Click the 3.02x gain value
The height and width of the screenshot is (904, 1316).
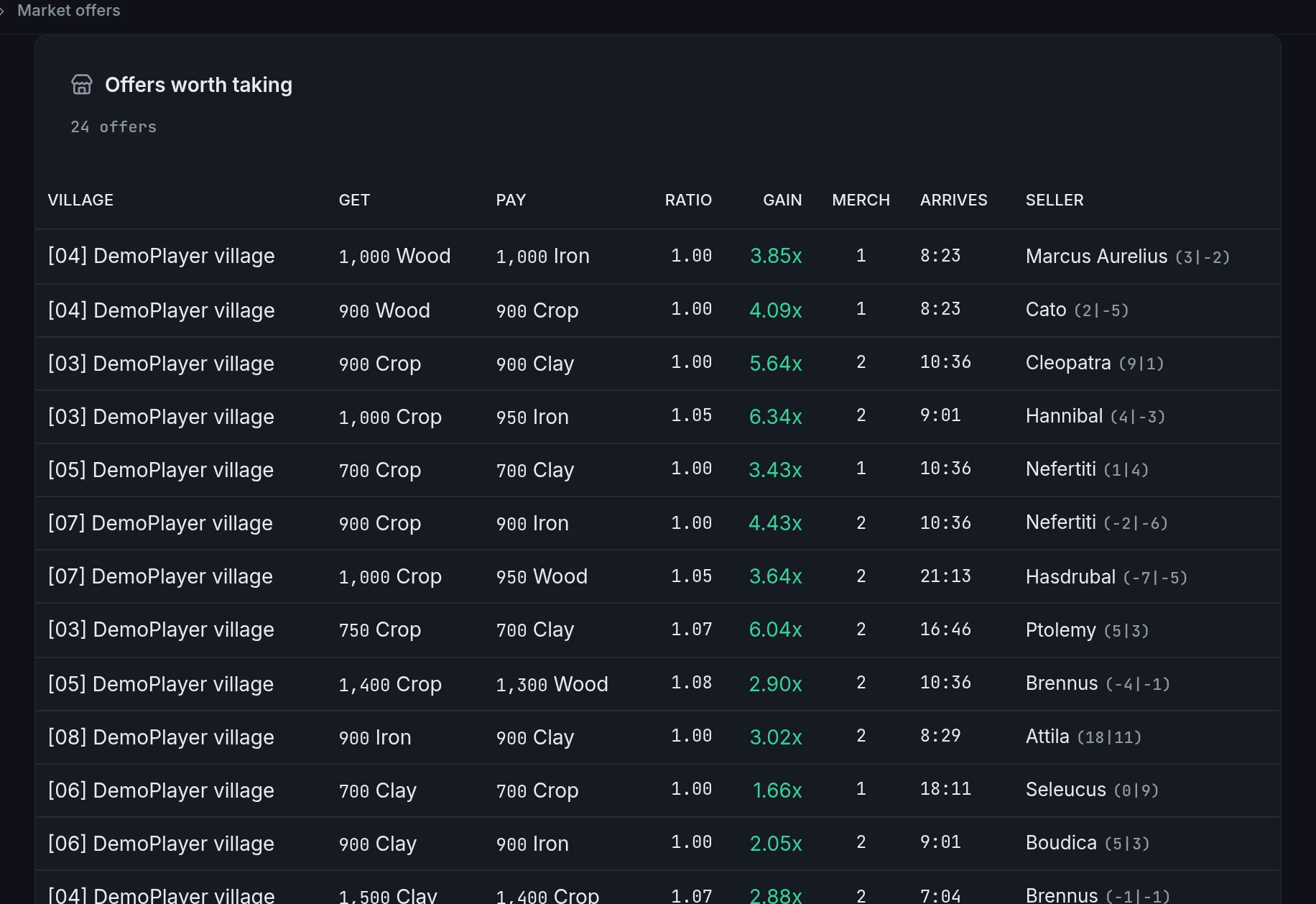(x=776, y=738)
